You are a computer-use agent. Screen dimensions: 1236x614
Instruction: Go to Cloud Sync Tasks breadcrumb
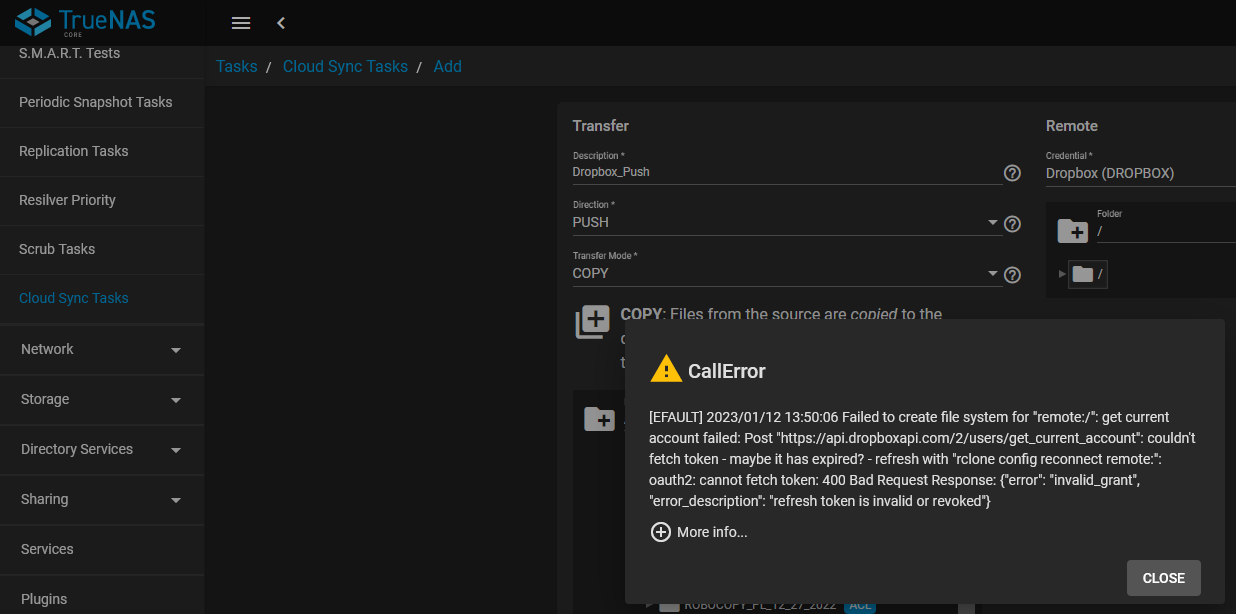coord(345,66)
